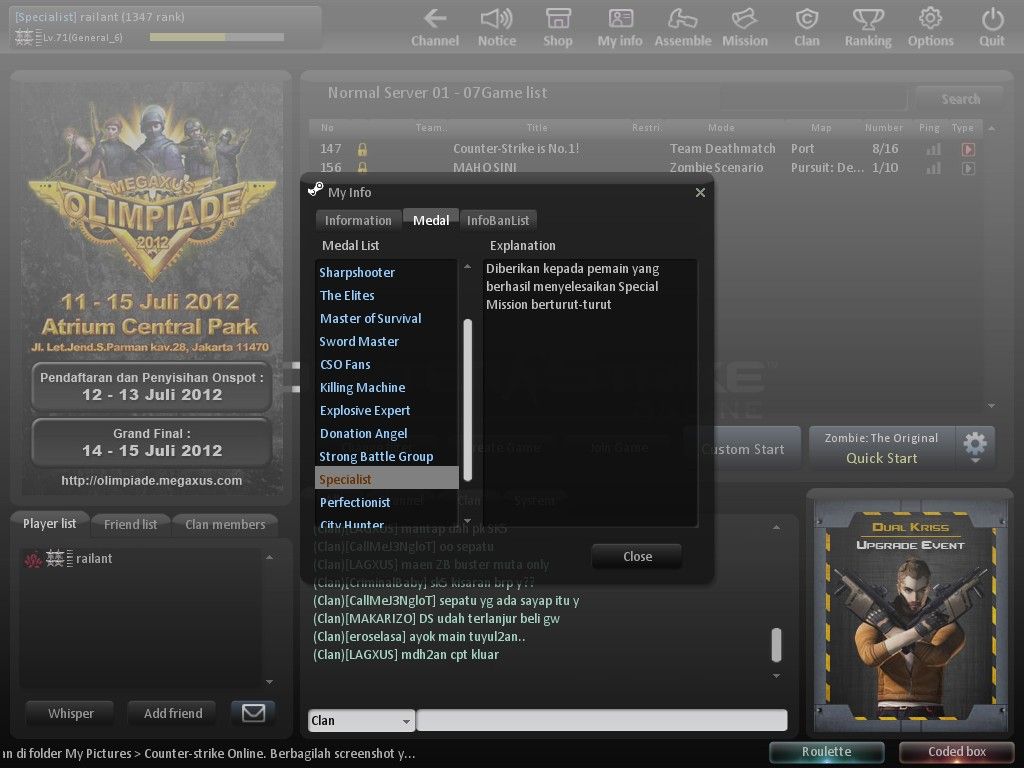This screenshot has width=1024, height=768.
Task: Click the experience level progress bar
Action: tap(217, 37)
